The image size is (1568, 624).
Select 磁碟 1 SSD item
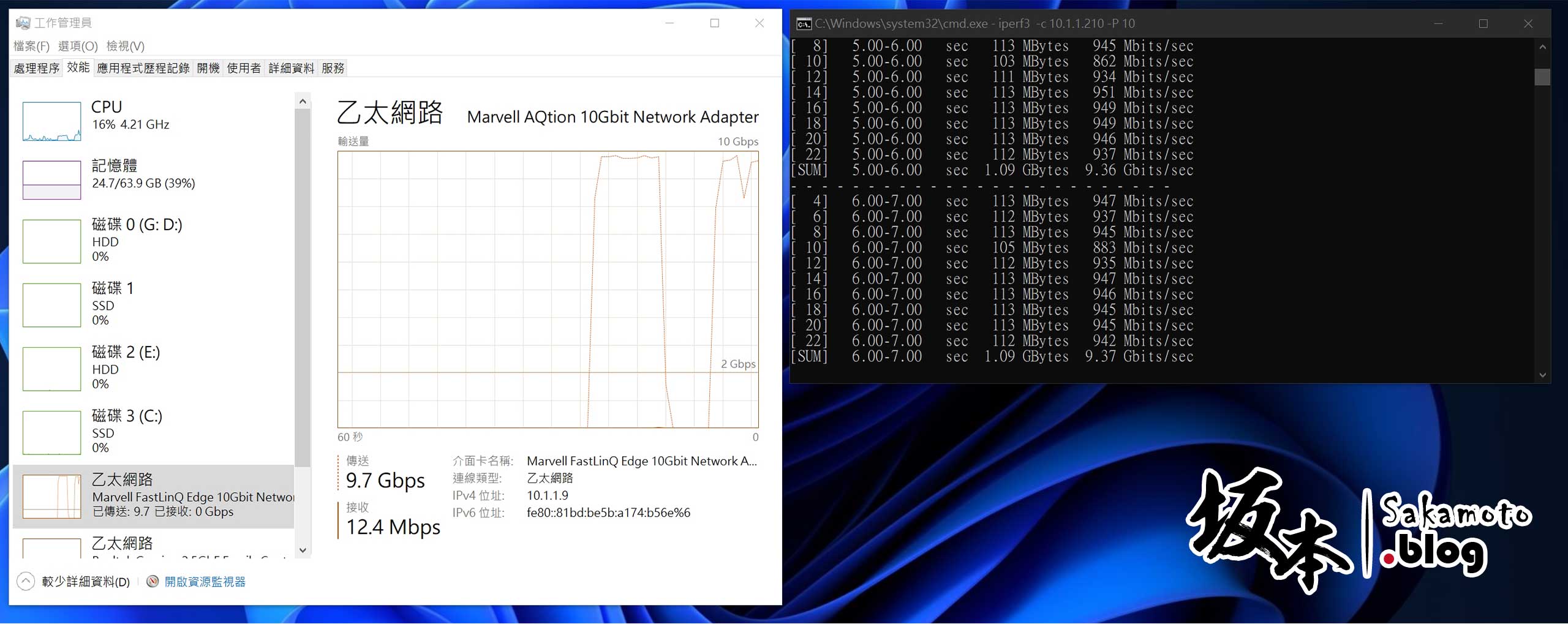point(153,305)
